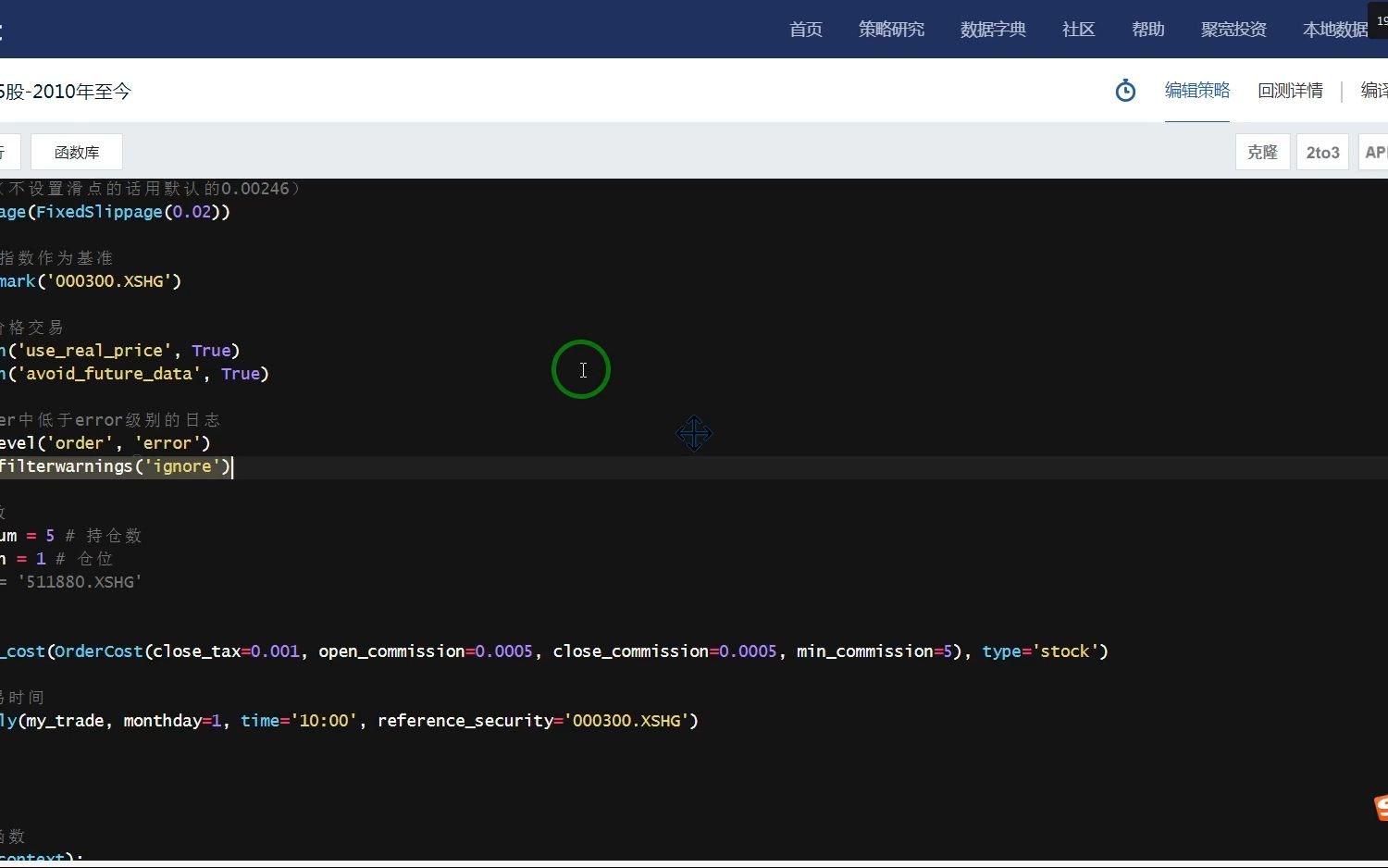Screen dimensions: 1388x868
Task: Click the reference_security='000300.XSHG' parameter
Action: click(533, 721)
